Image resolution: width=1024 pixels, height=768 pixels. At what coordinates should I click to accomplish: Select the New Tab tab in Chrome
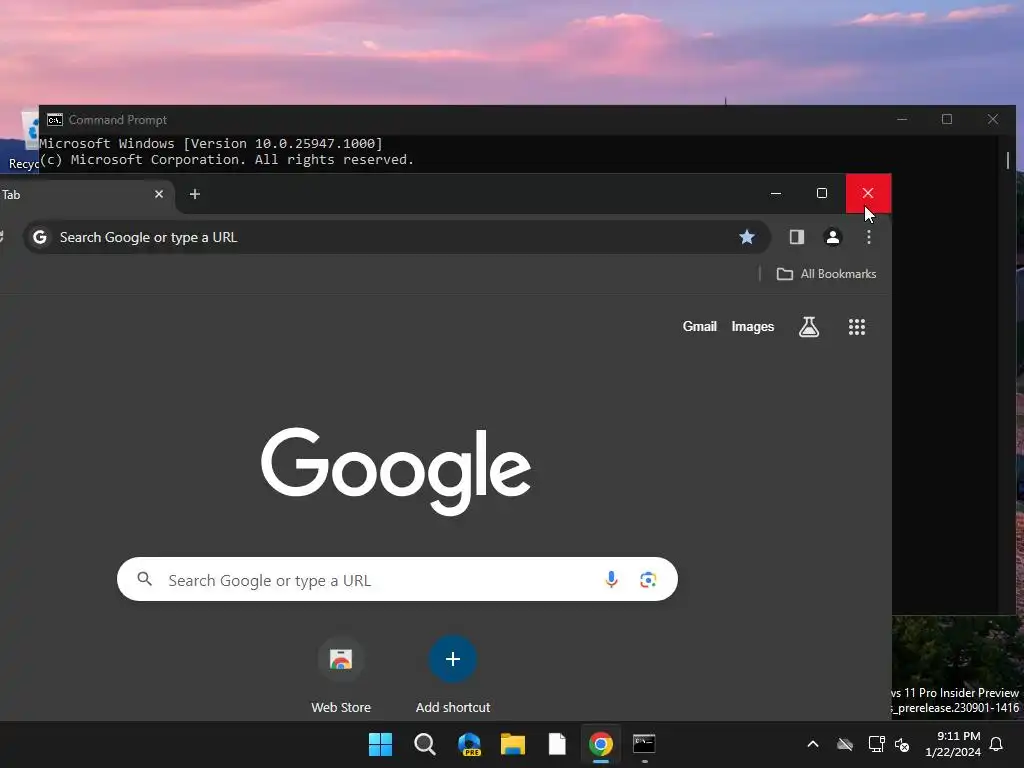[x=85, y=195]
